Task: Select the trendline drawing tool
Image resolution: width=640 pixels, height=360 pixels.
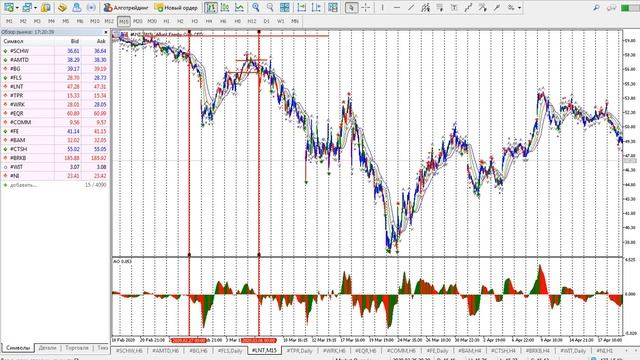Action: point(411,7)
